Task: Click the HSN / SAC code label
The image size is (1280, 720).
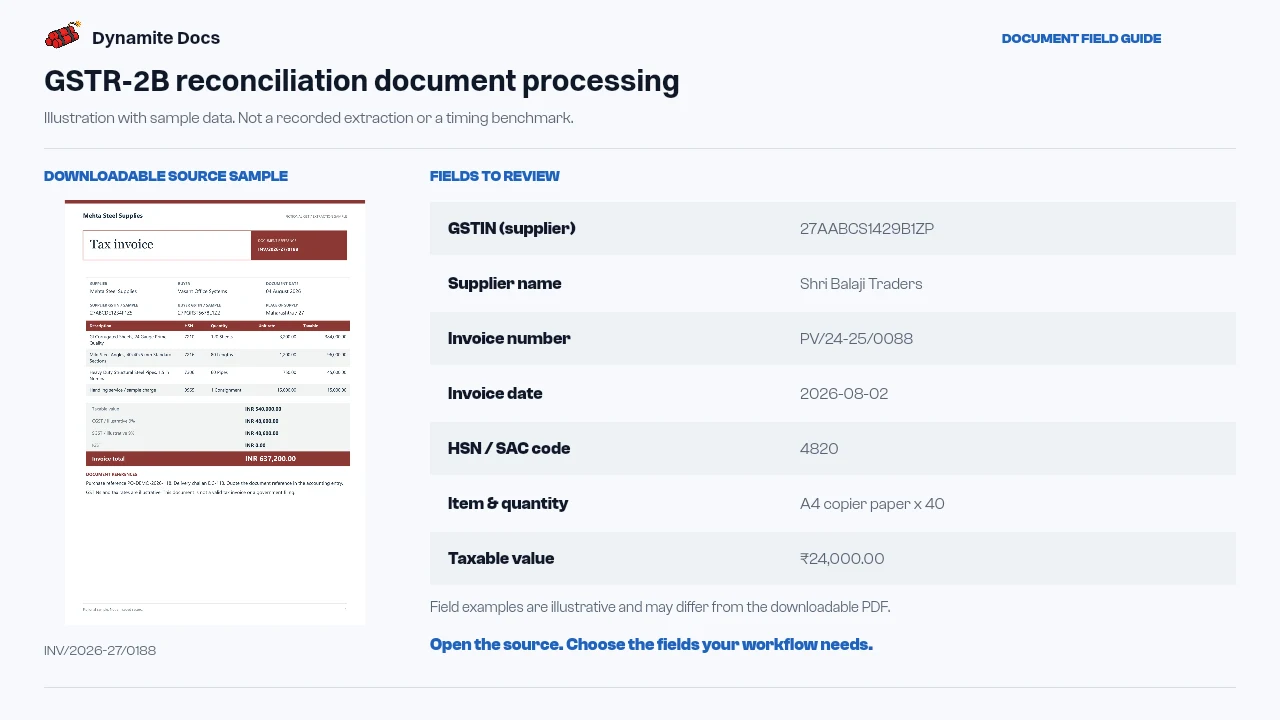Action: point(509,448)
